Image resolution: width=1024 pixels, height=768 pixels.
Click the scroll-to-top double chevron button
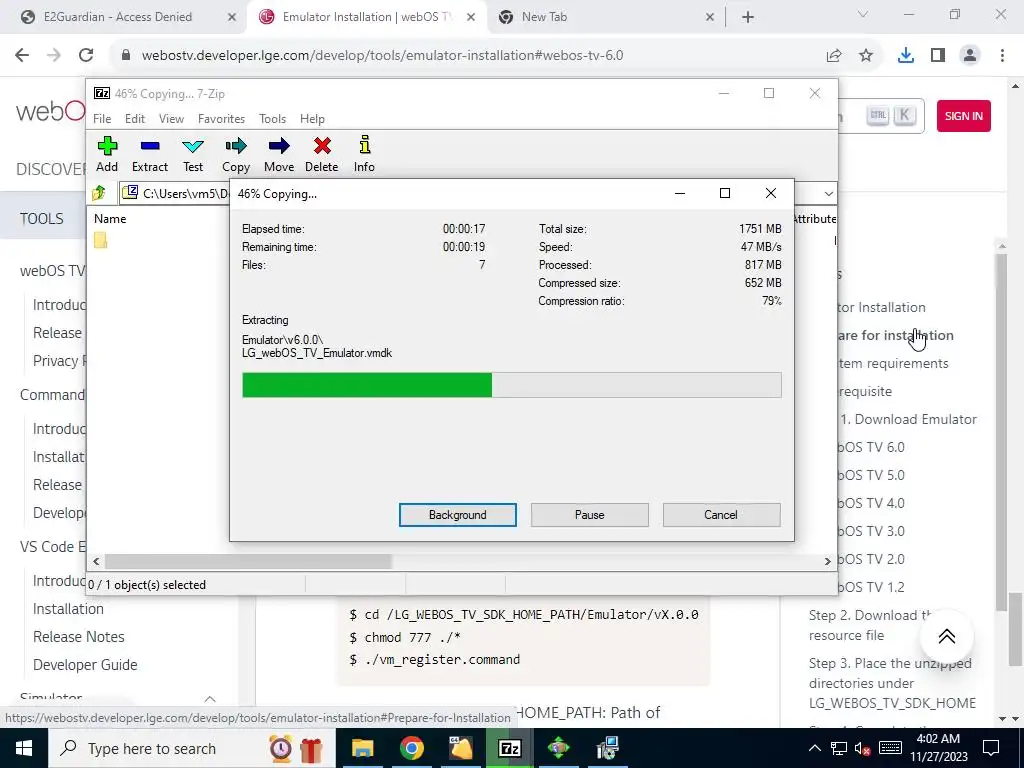point(946,636)
